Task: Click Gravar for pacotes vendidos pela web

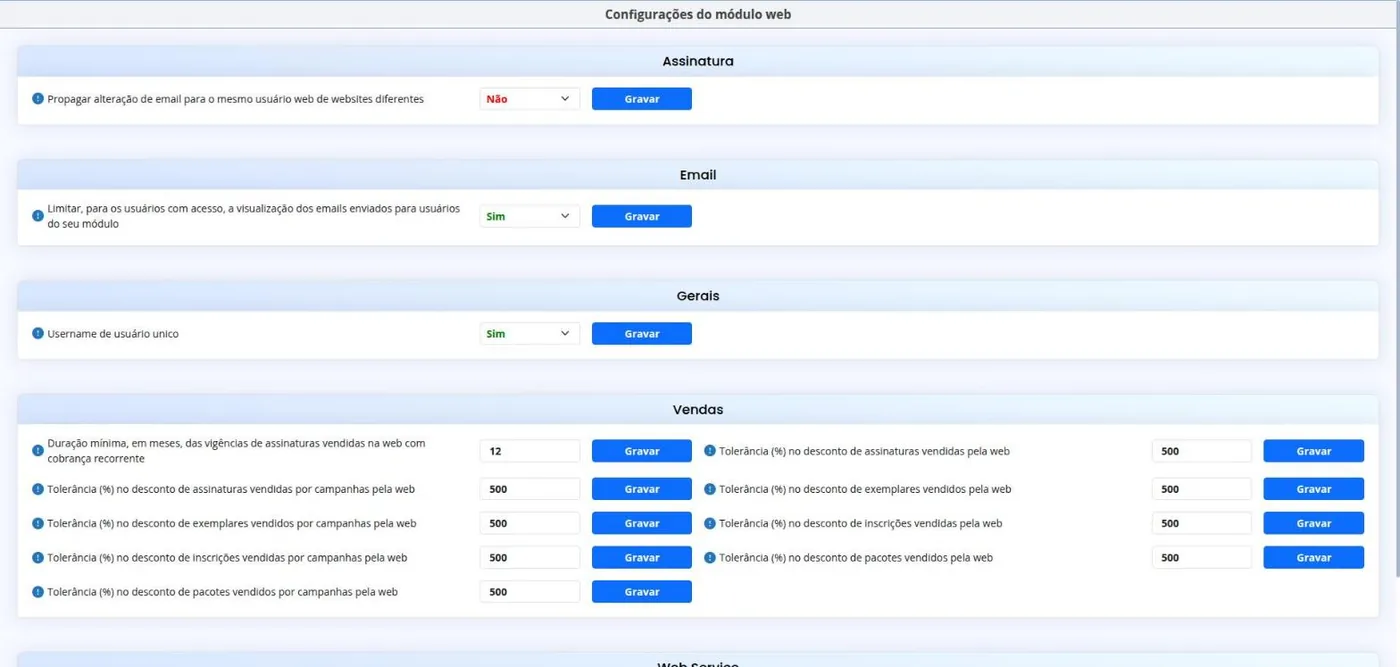Action: point(1314,557)
